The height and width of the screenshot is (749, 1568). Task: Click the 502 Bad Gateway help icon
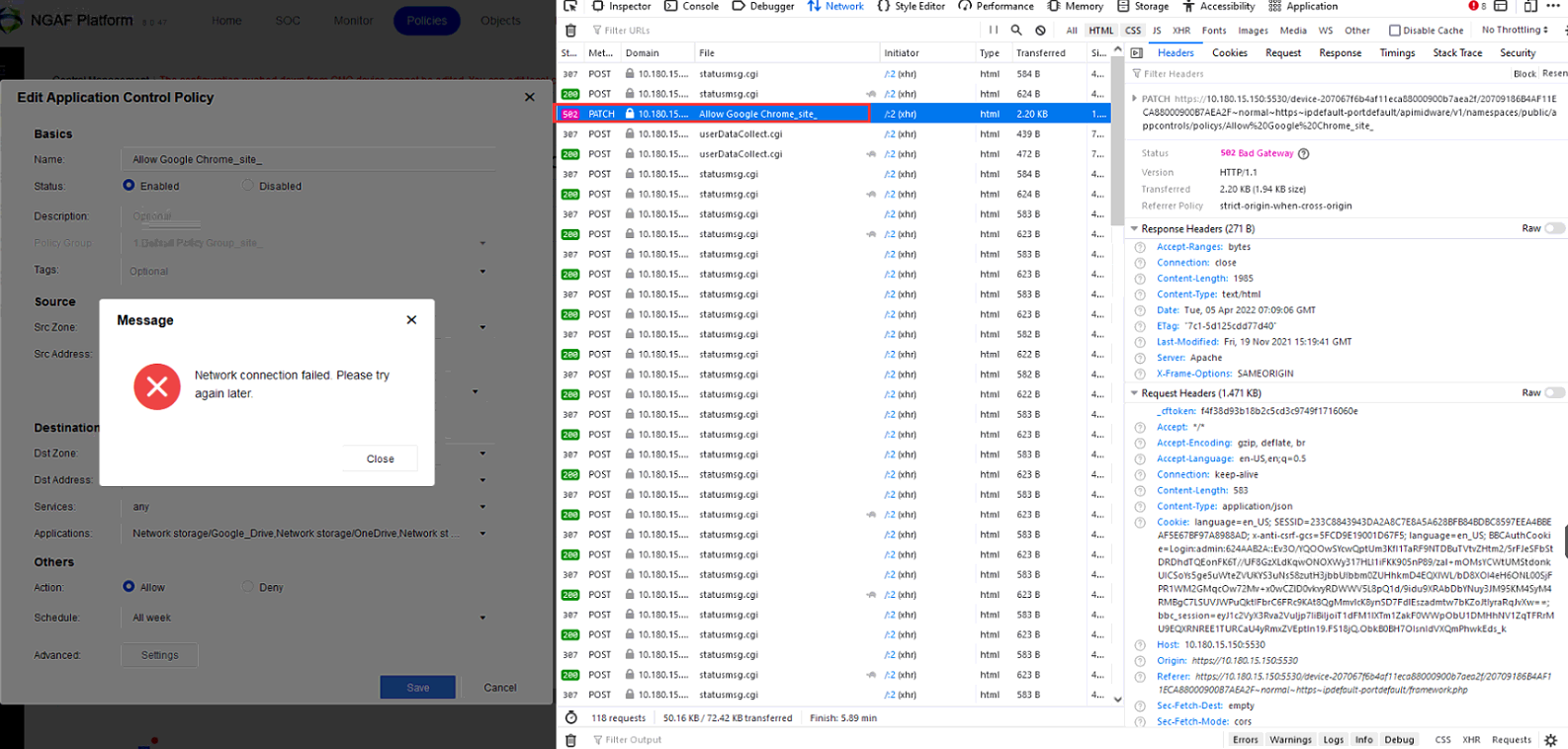[x=1303, y=153]
